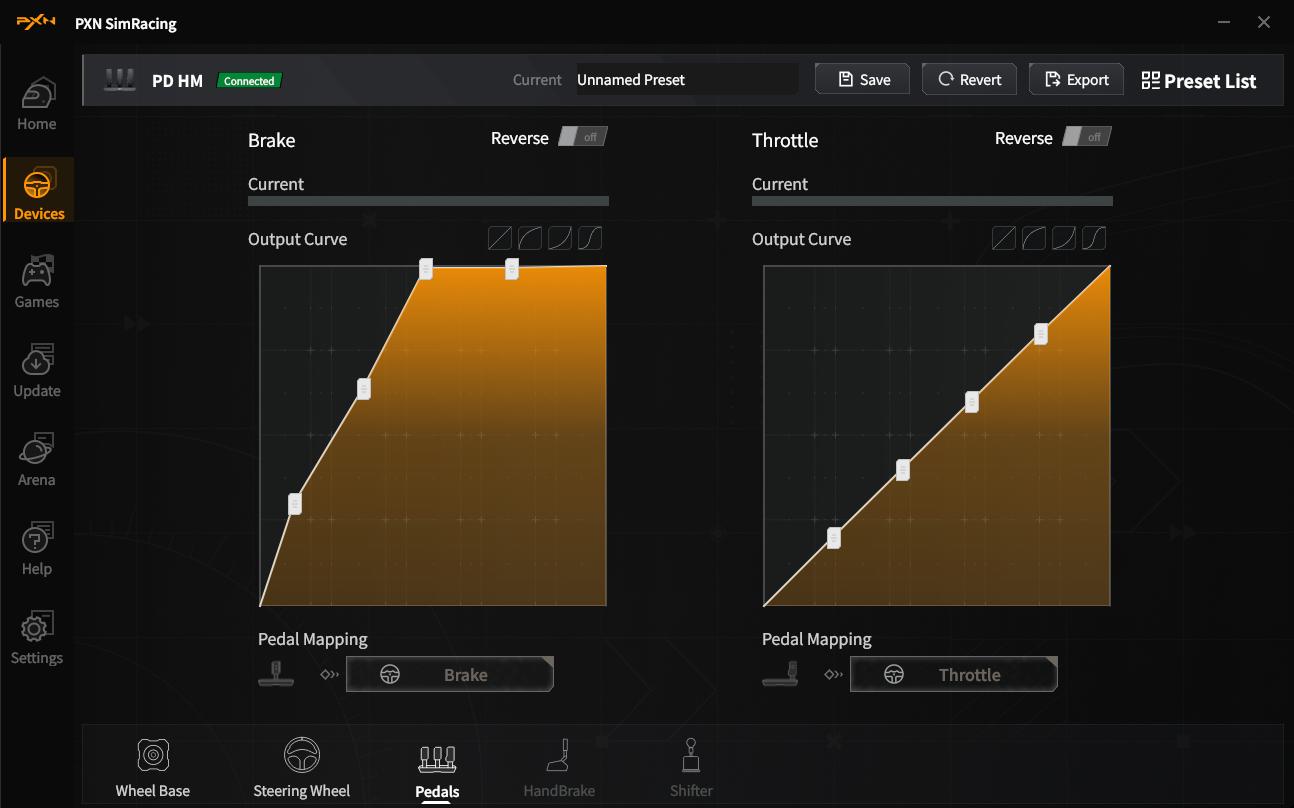The width and height of the screenshot is (1294, 808).
Task: Open the Home section in sidebar
Action: (x=37, y=104)
